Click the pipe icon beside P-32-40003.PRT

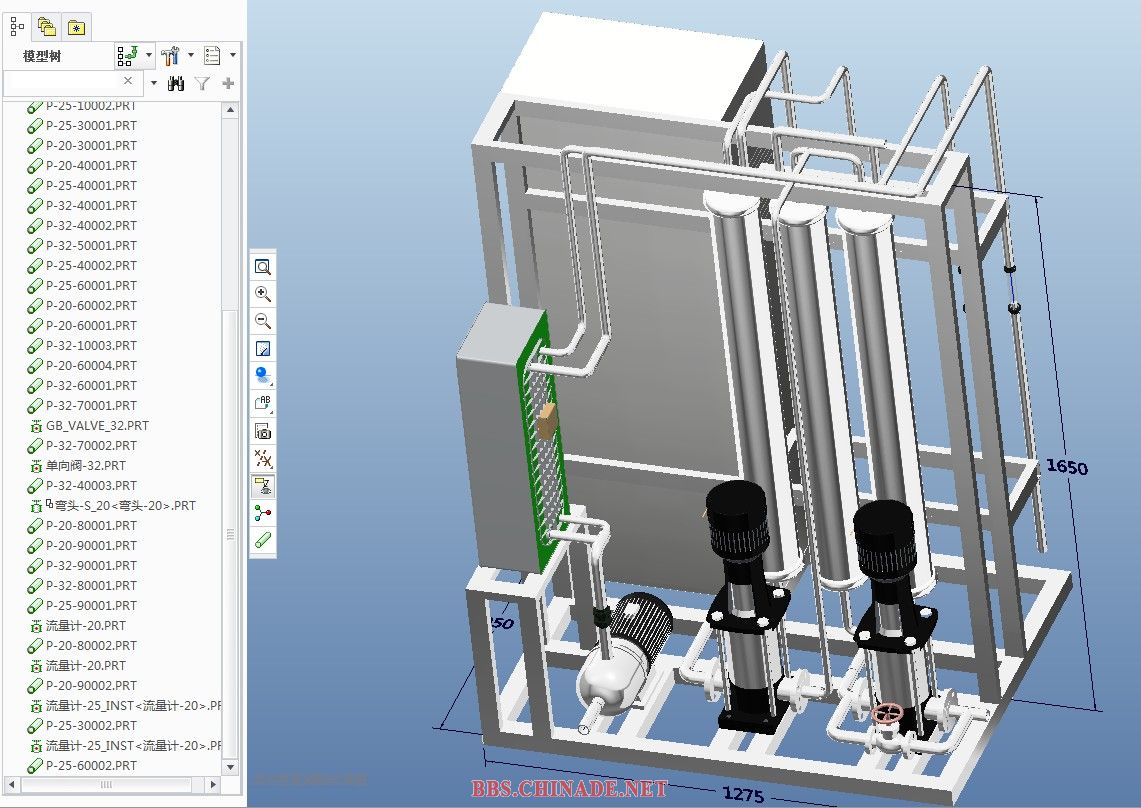point(35,486)
